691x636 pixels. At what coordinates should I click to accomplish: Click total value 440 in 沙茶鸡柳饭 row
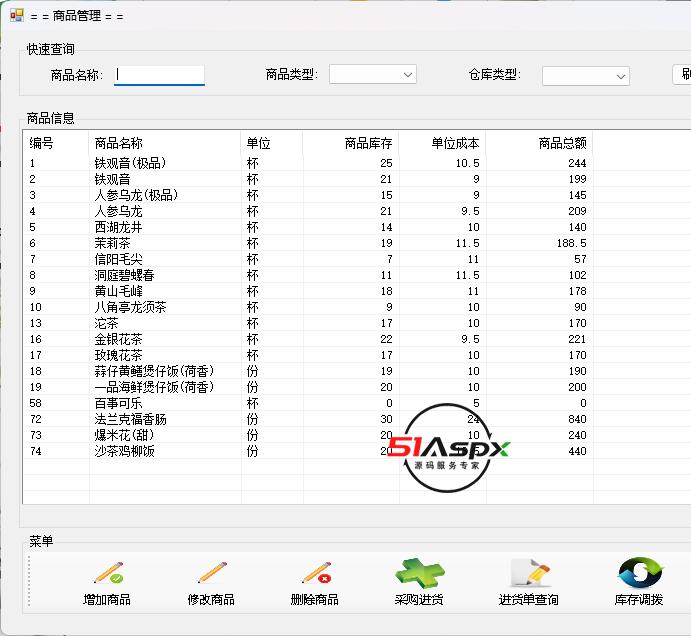click(x=577, y=451)
